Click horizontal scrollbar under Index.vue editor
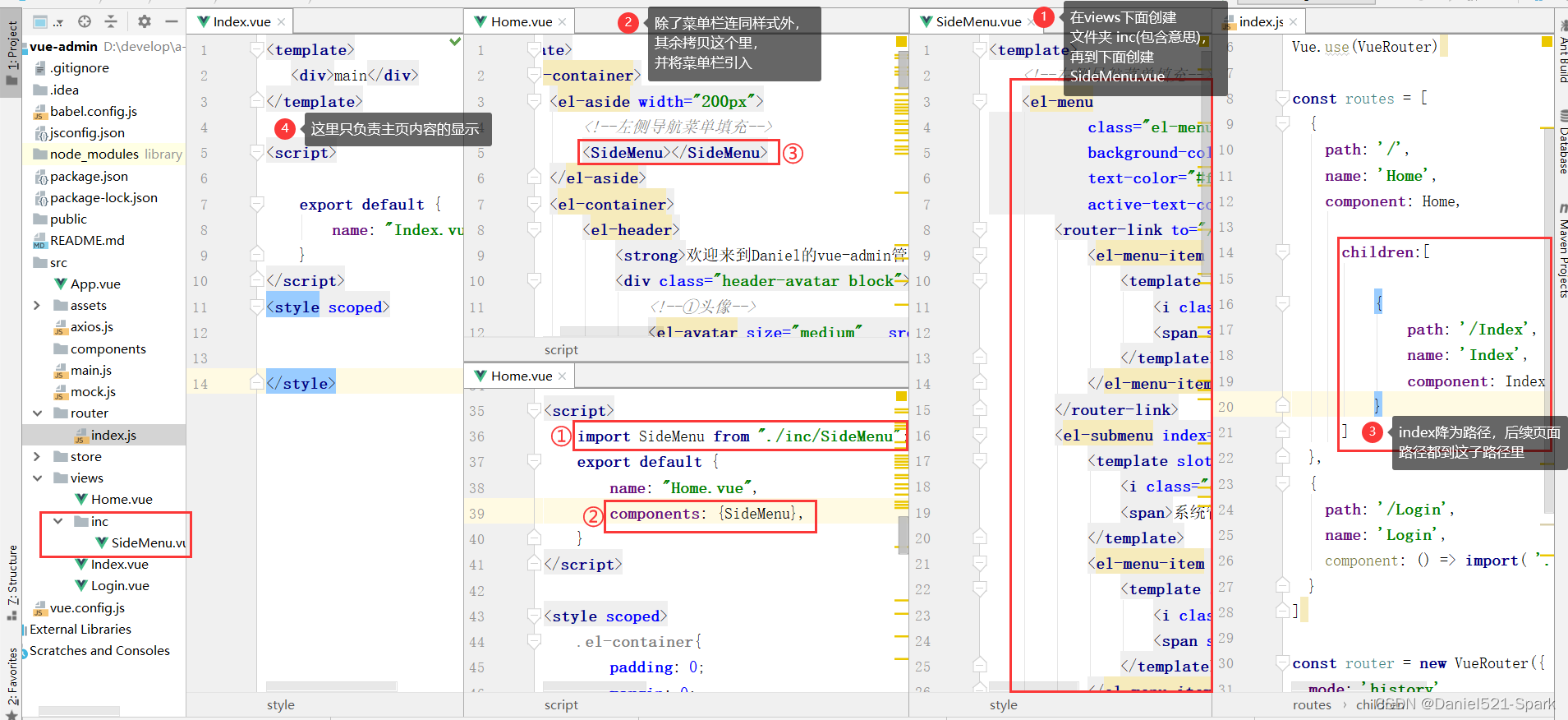The height and width of the screenshot is (720, 1568). tap(332, 685)
